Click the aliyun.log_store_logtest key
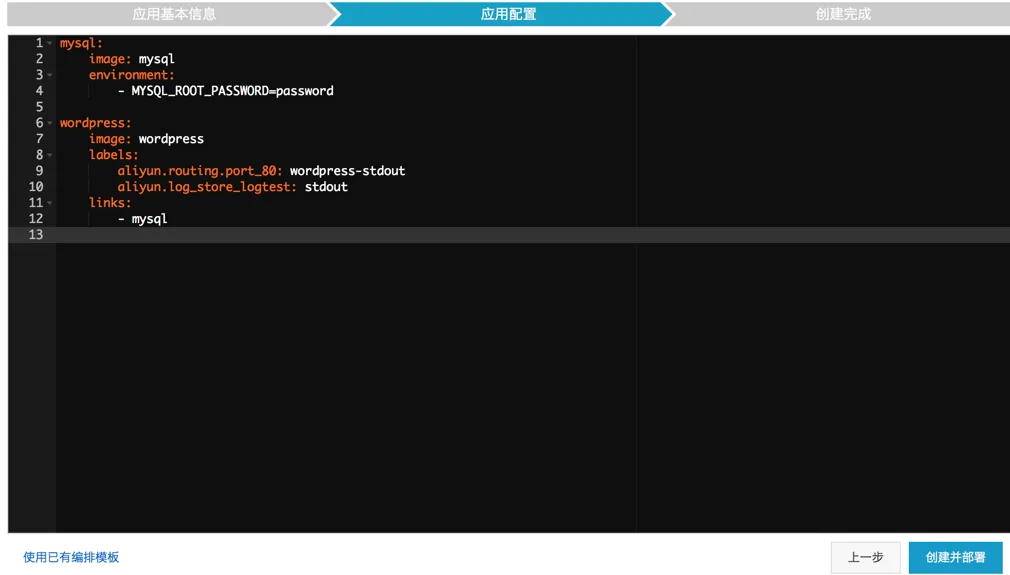Viewport: 1010px width, 575px height. click(x=207, y=187)
